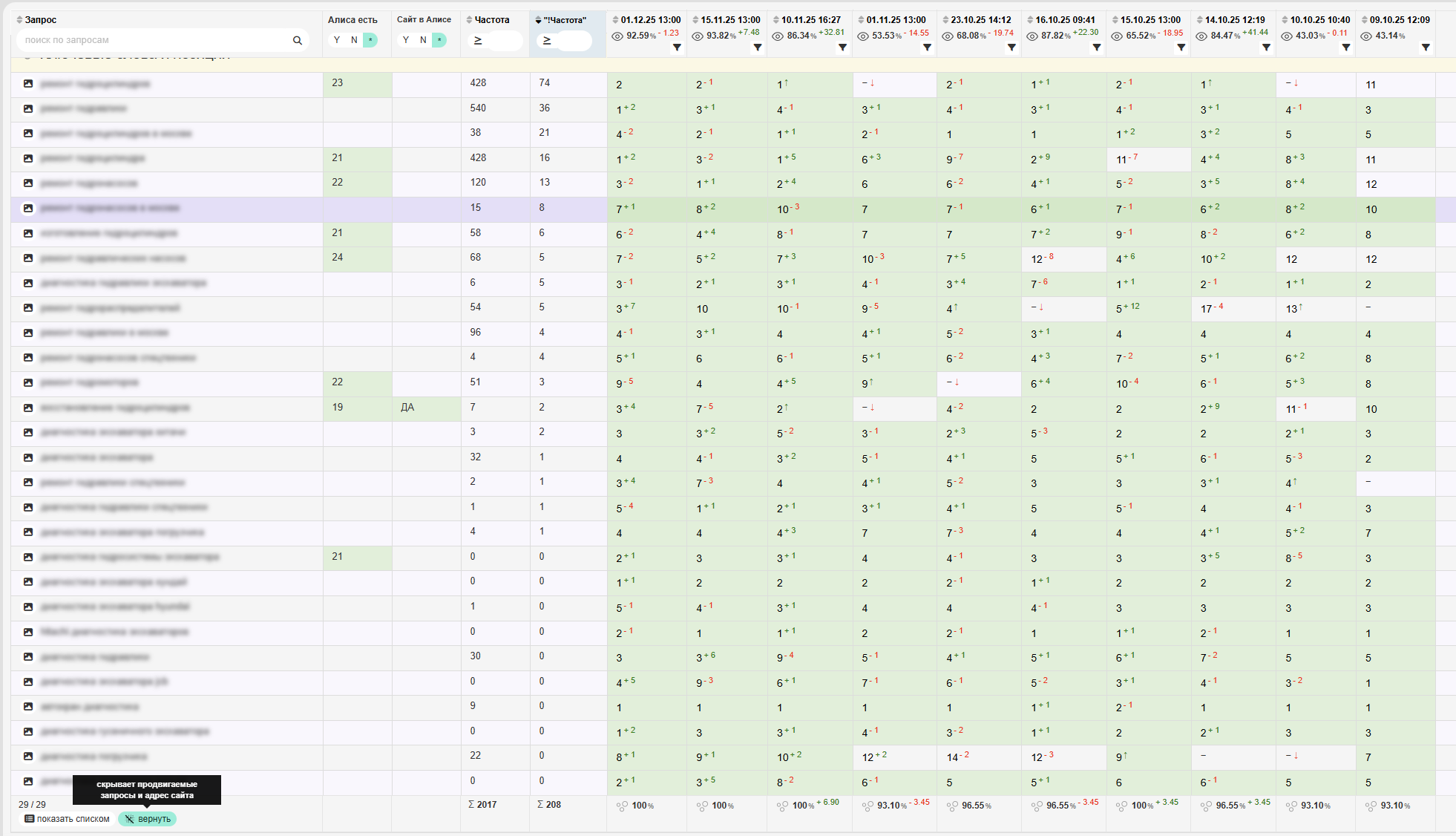This screenshot has width=1456, height=836.
Task: Open filter funnel for 01.12.25 13:00 column
Action: pyautogui.click(x=677, y=48)
